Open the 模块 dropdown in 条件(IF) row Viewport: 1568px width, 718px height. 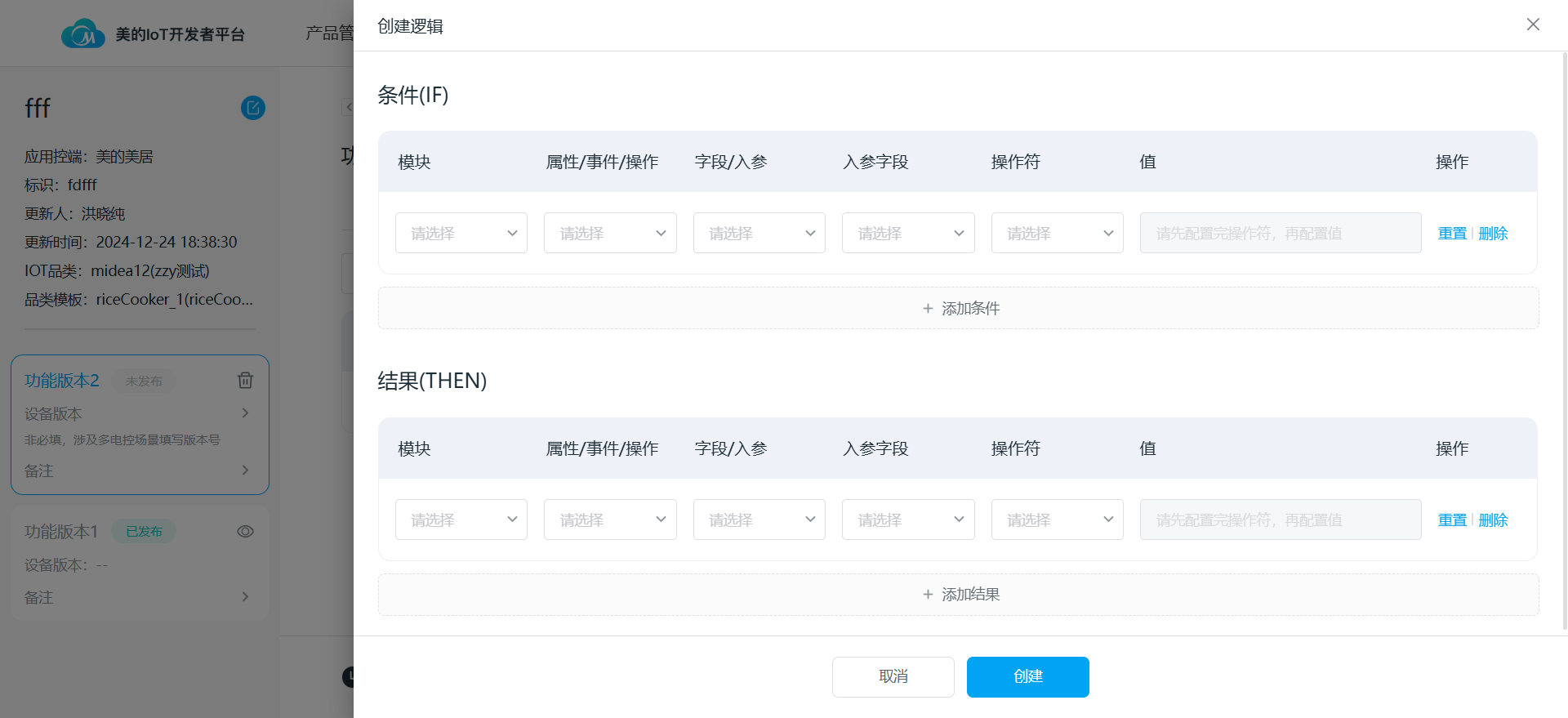coord(461,234)
